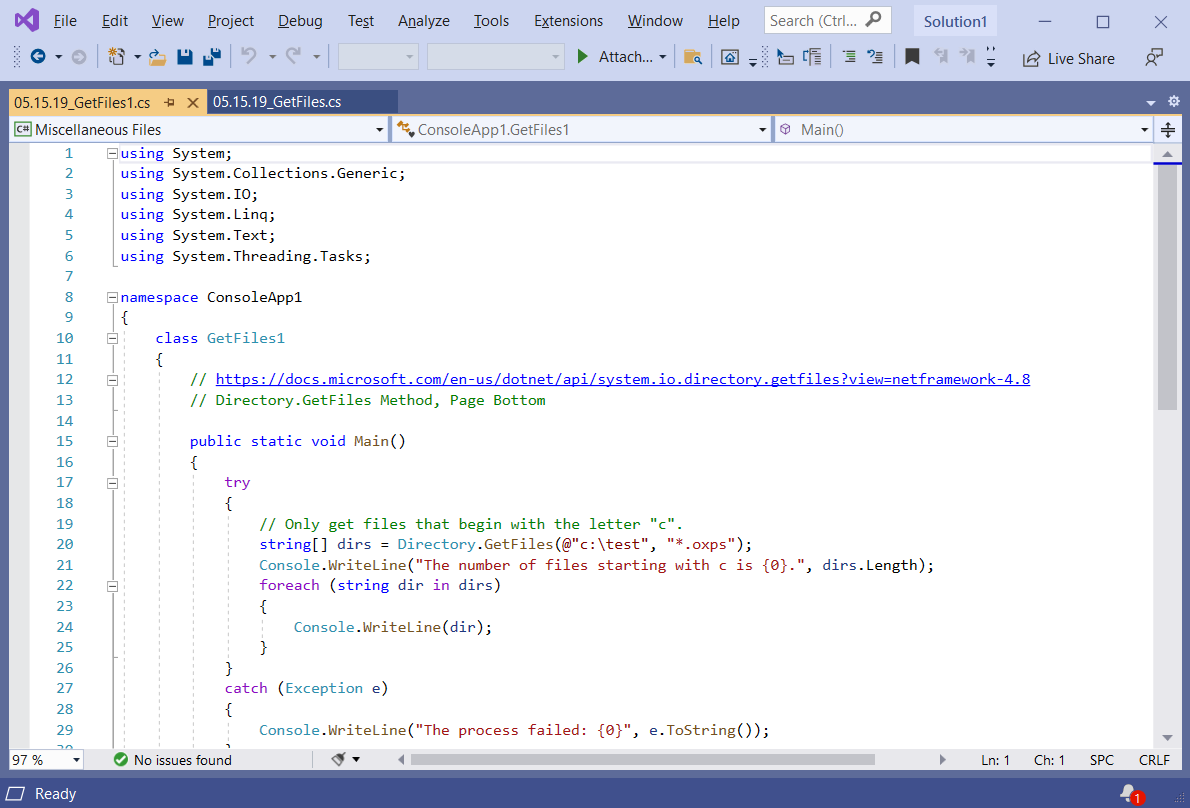Open the File menu

click(65, 21)
